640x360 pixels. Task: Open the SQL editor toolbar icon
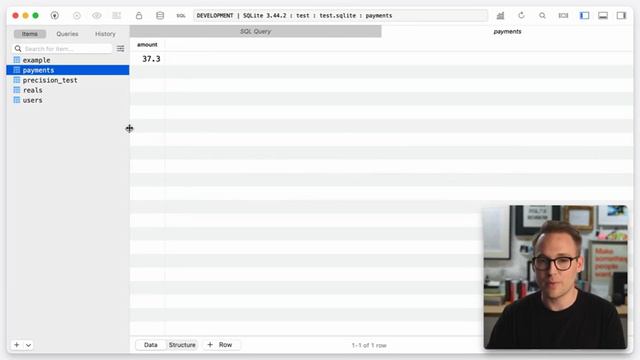(181, 16)
